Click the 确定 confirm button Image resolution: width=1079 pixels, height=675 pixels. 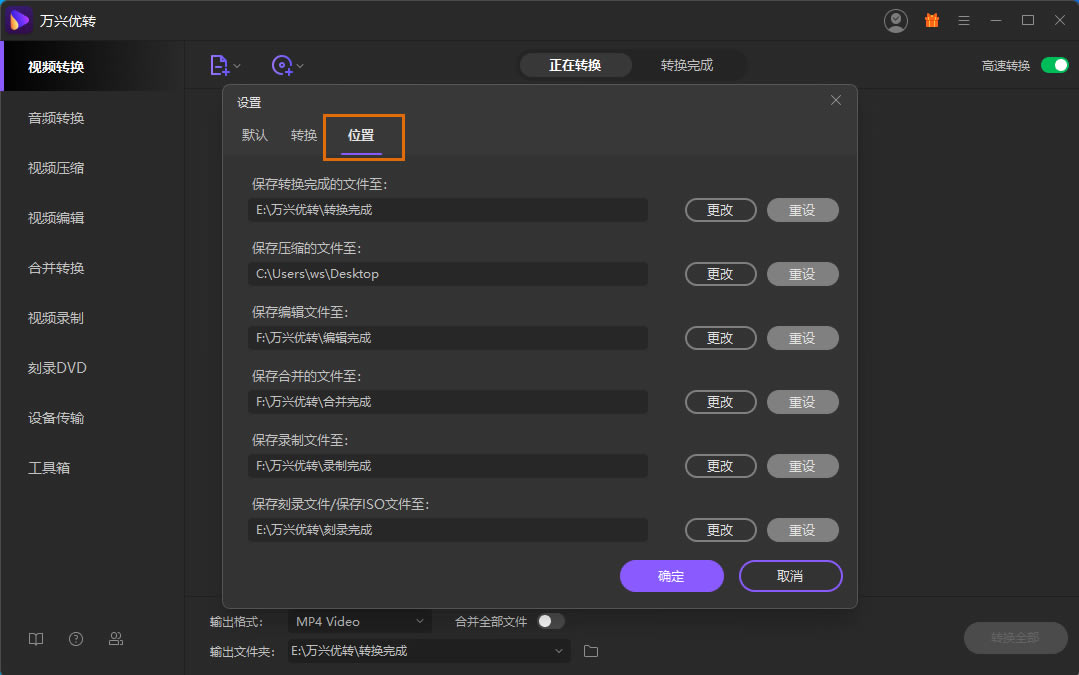[x=671, y=576]
